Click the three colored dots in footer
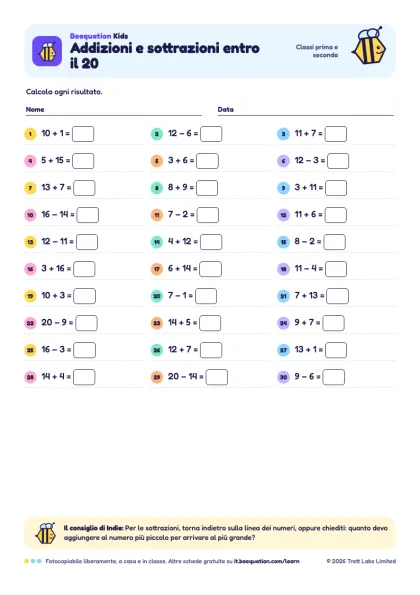The width and height of the screenshot is (420, 595). [x=33, y=561]
